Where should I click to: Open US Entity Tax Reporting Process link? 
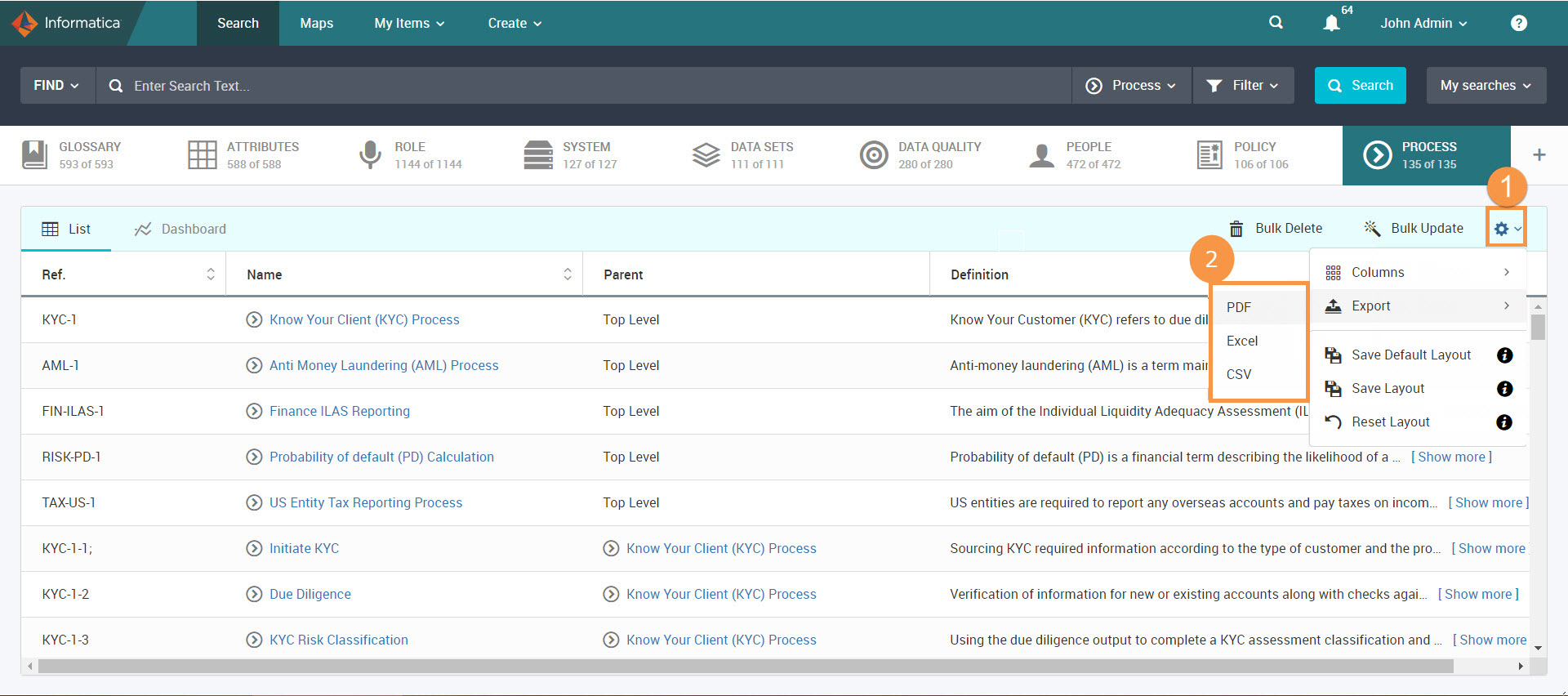pos(366,502)
